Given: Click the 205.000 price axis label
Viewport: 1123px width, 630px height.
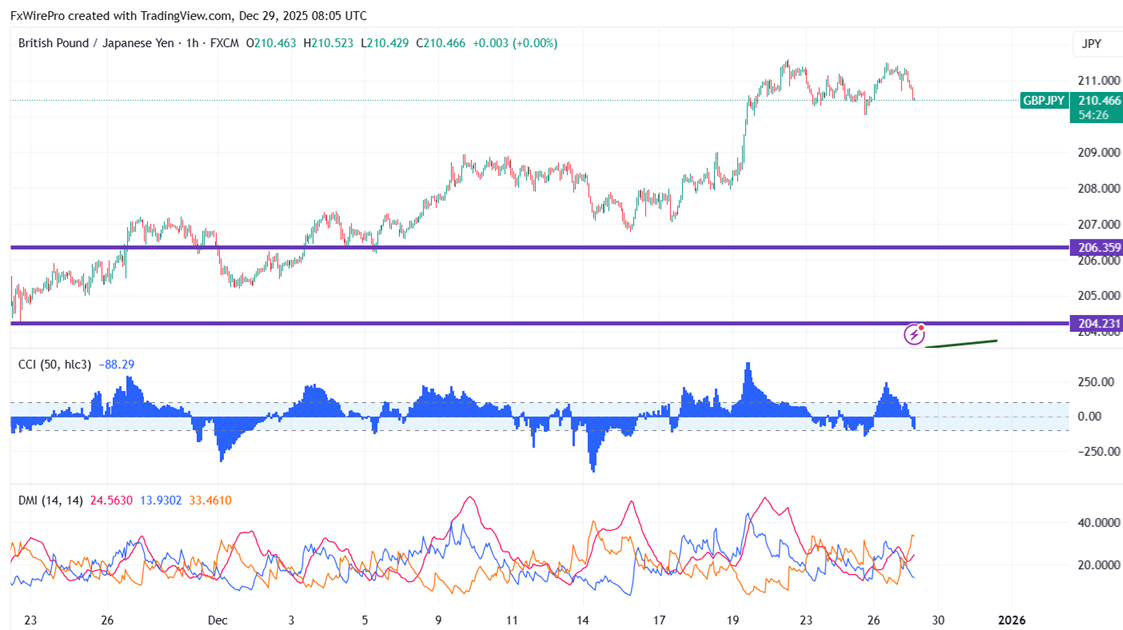Looking at the screenshot, I should 1099,296.
